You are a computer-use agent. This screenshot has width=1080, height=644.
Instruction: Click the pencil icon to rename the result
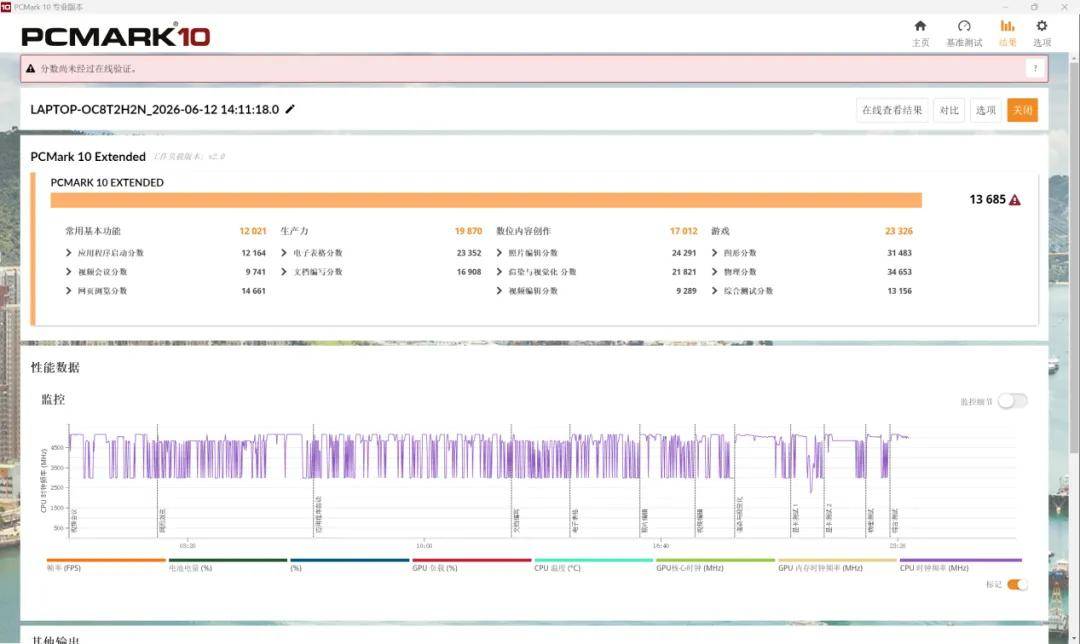coord(290,109)
